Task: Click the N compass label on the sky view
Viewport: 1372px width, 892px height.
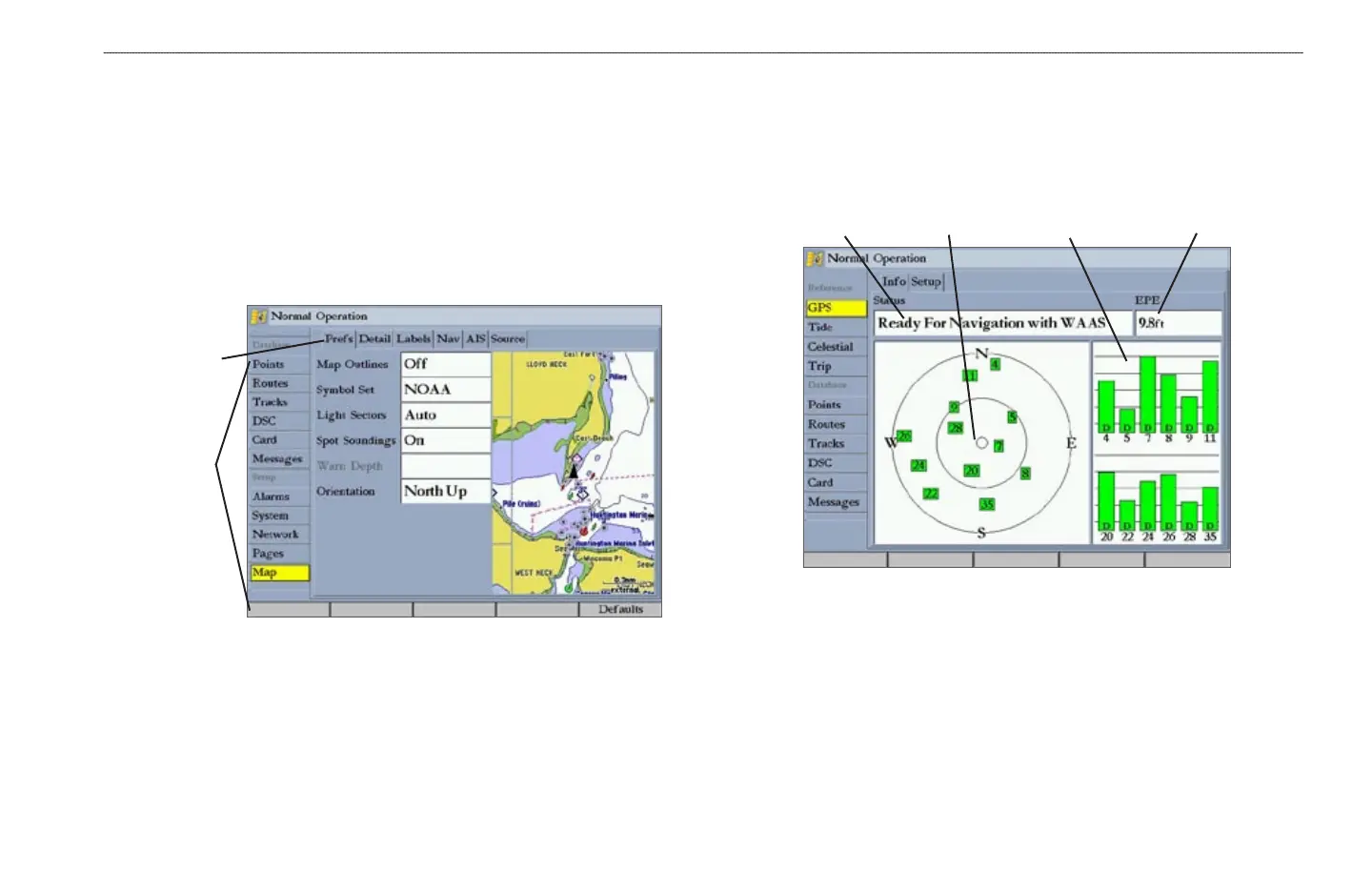Action: point(981,354)
